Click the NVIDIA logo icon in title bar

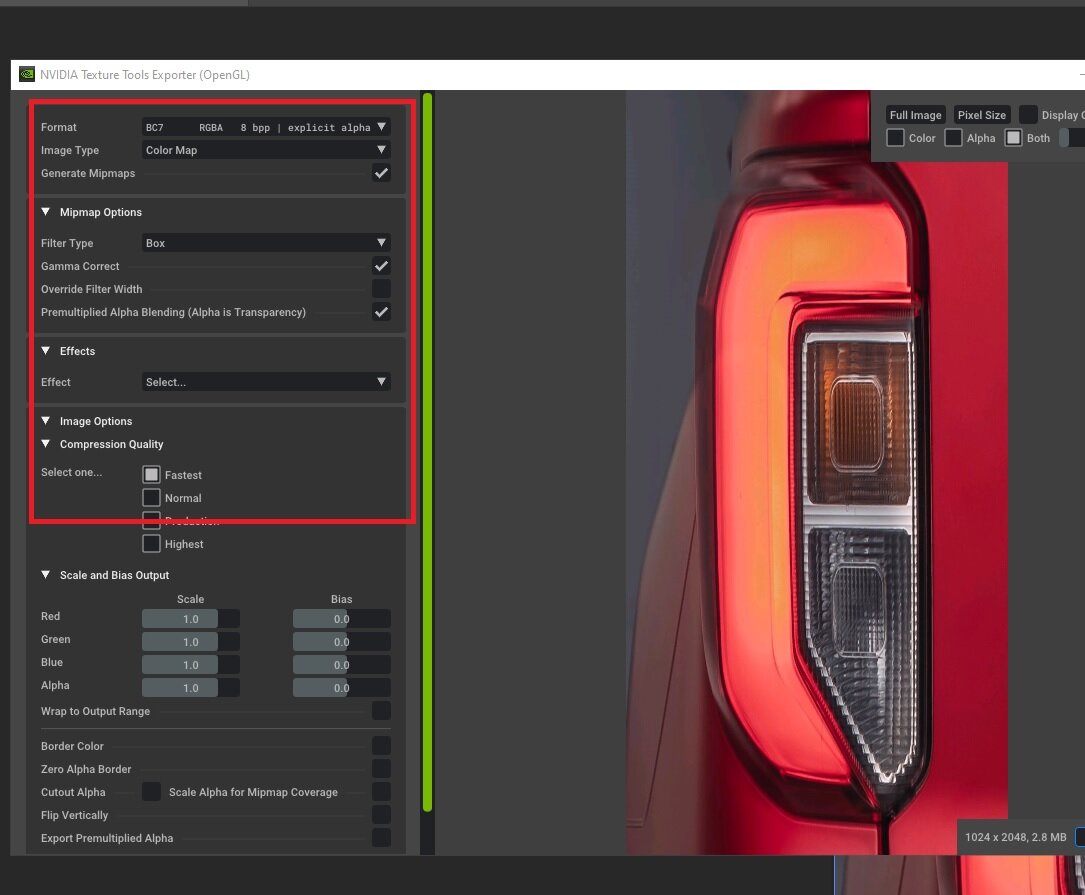point(27,74)
